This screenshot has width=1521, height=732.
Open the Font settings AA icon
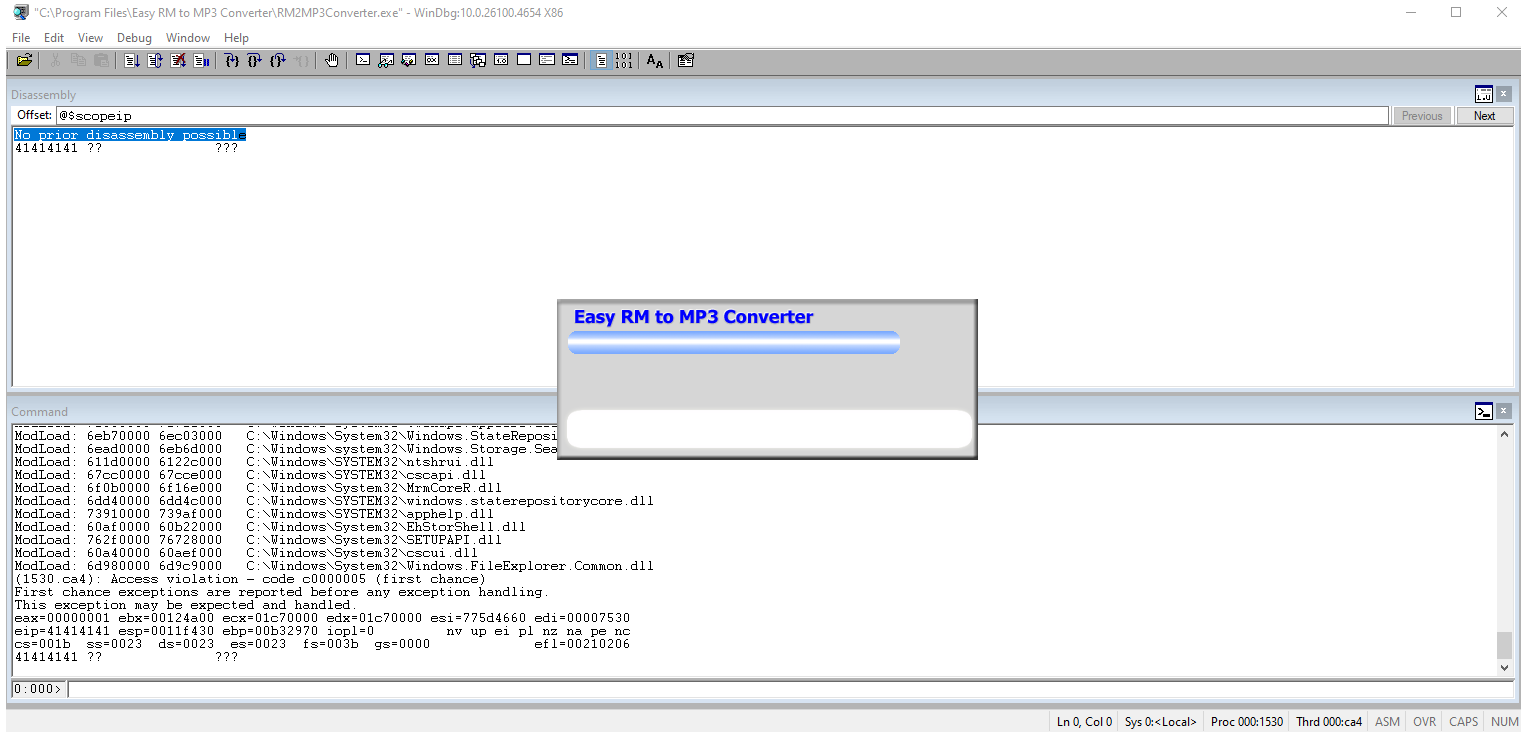[654, 61]
